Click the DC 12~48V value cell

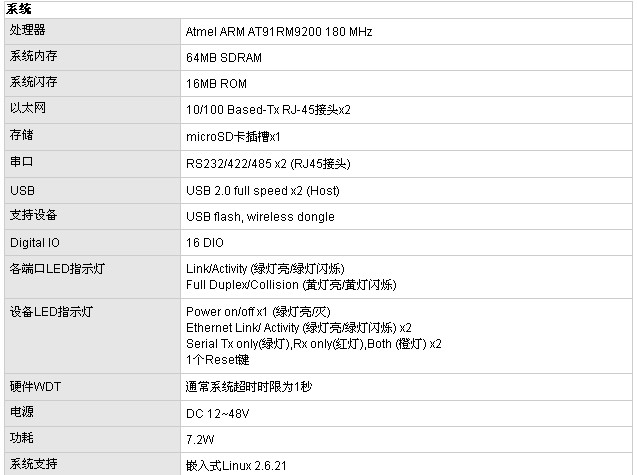(x=217, y=413)
